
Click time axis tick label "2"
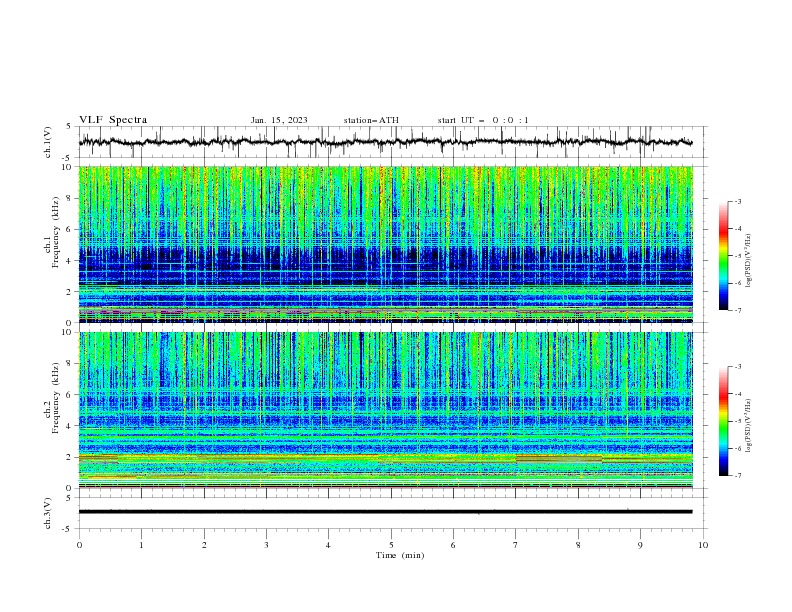pos(204,545)
